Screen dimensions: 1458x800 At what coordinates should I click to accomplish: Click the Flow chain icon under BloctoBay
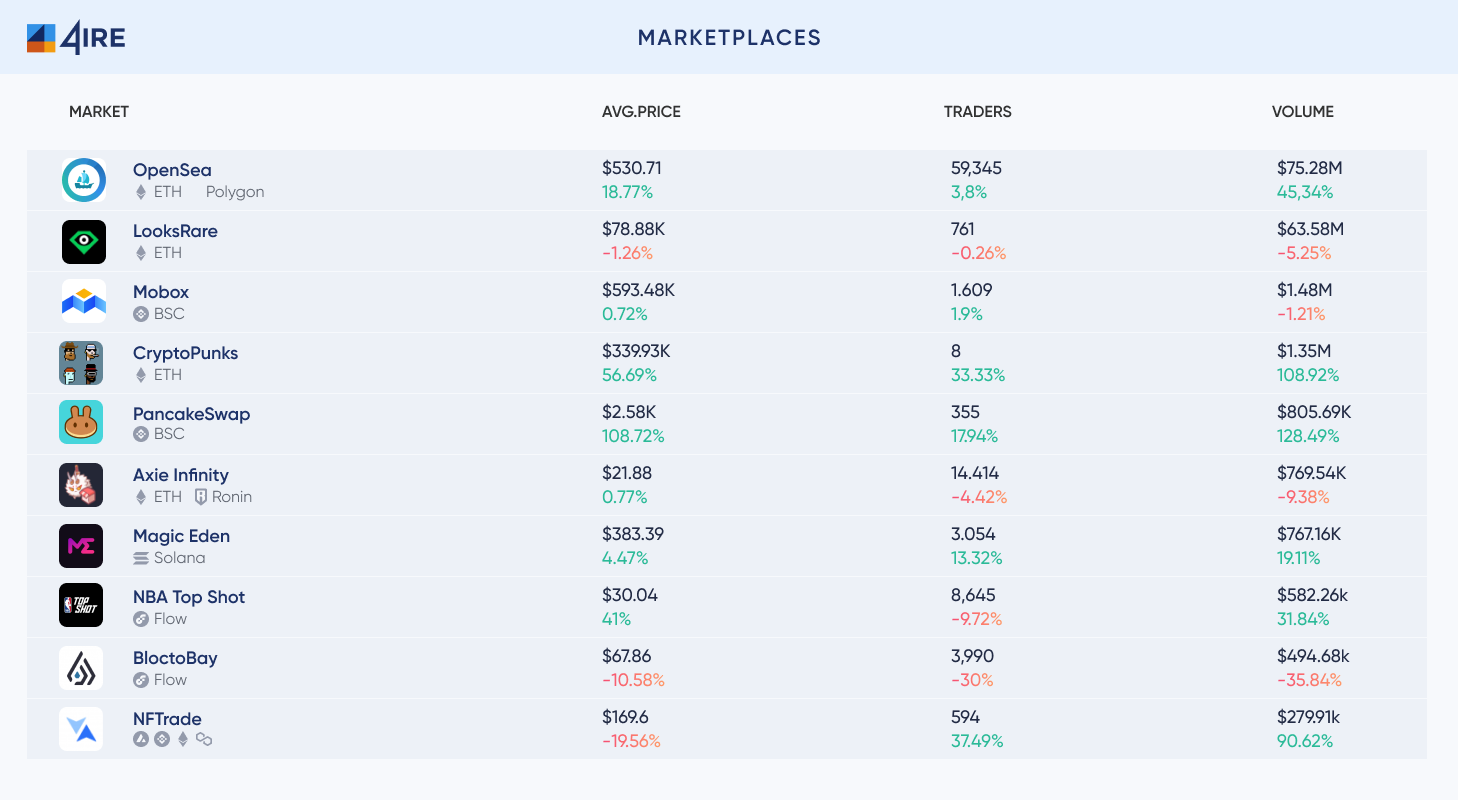[141, 680]
